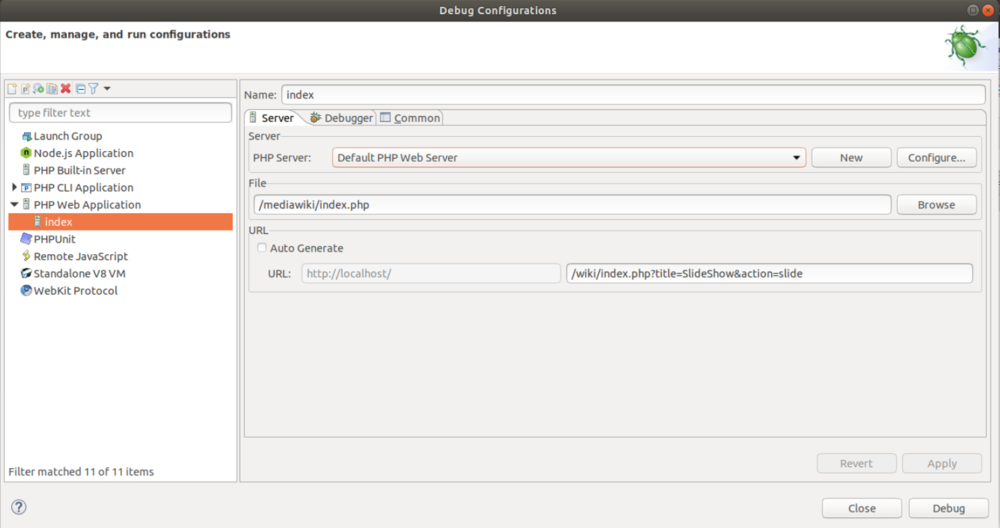Select WebKit Protocol entry
1000x528 pixels.
click(x=75, y=291)
